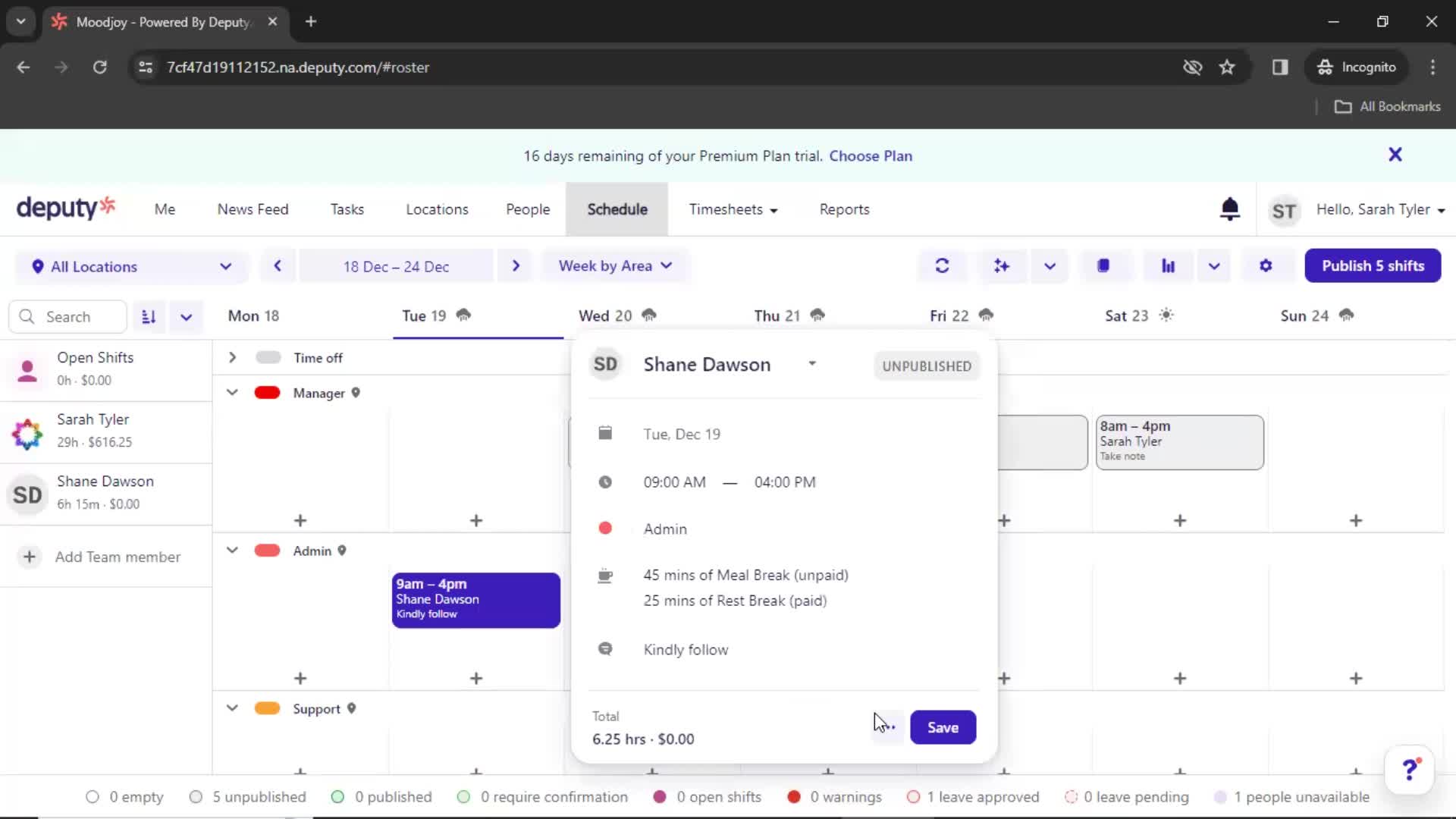Collapse the Manager area section
Image resolution: width=1456 pixels, height=819 pixels.
[231, 392]
